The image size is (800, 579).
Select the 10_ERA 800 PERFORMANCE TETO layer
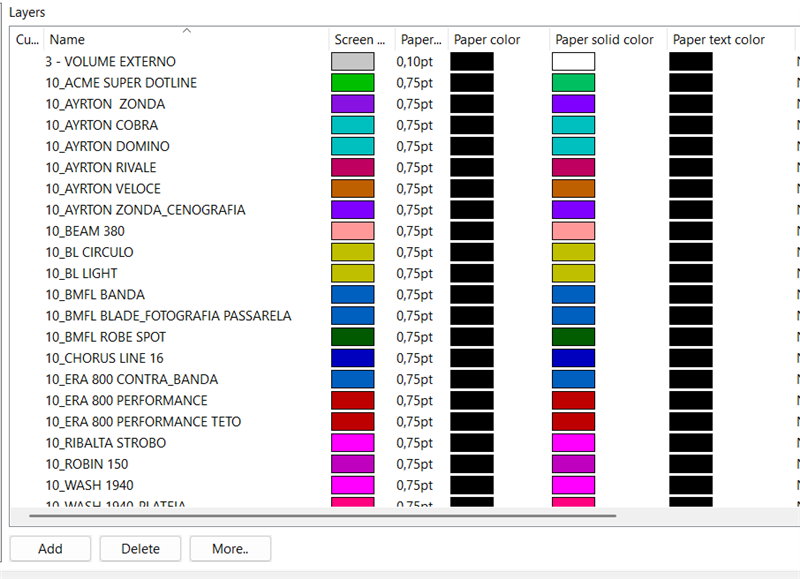tap(143, 422)
